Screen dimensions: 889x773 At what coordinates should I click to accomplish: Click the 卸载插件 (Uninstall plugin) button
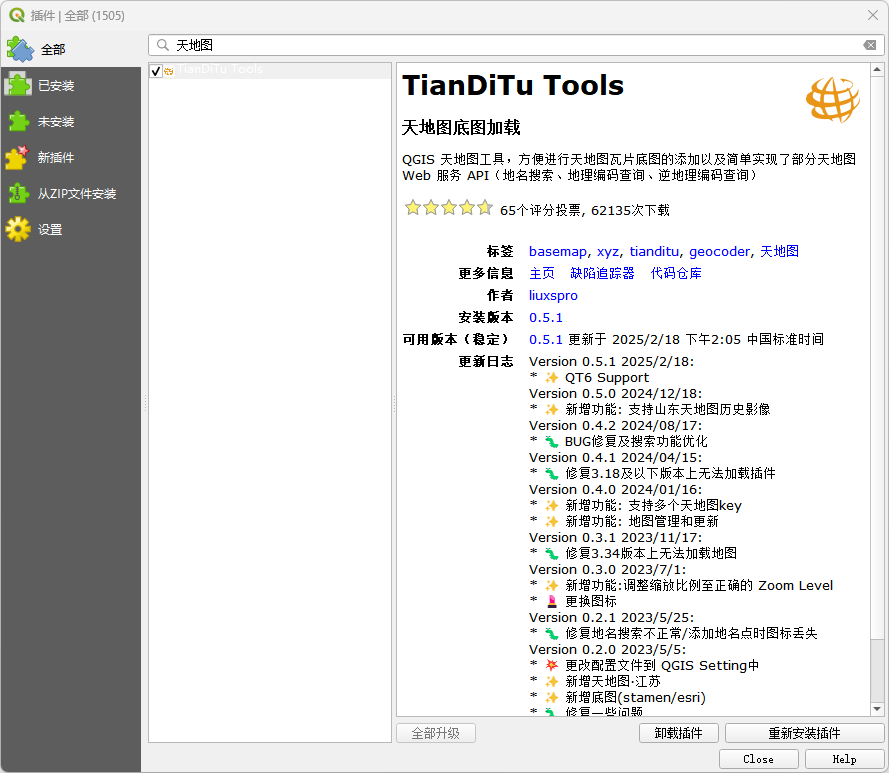pyautogui.click(x=679, y=733)
